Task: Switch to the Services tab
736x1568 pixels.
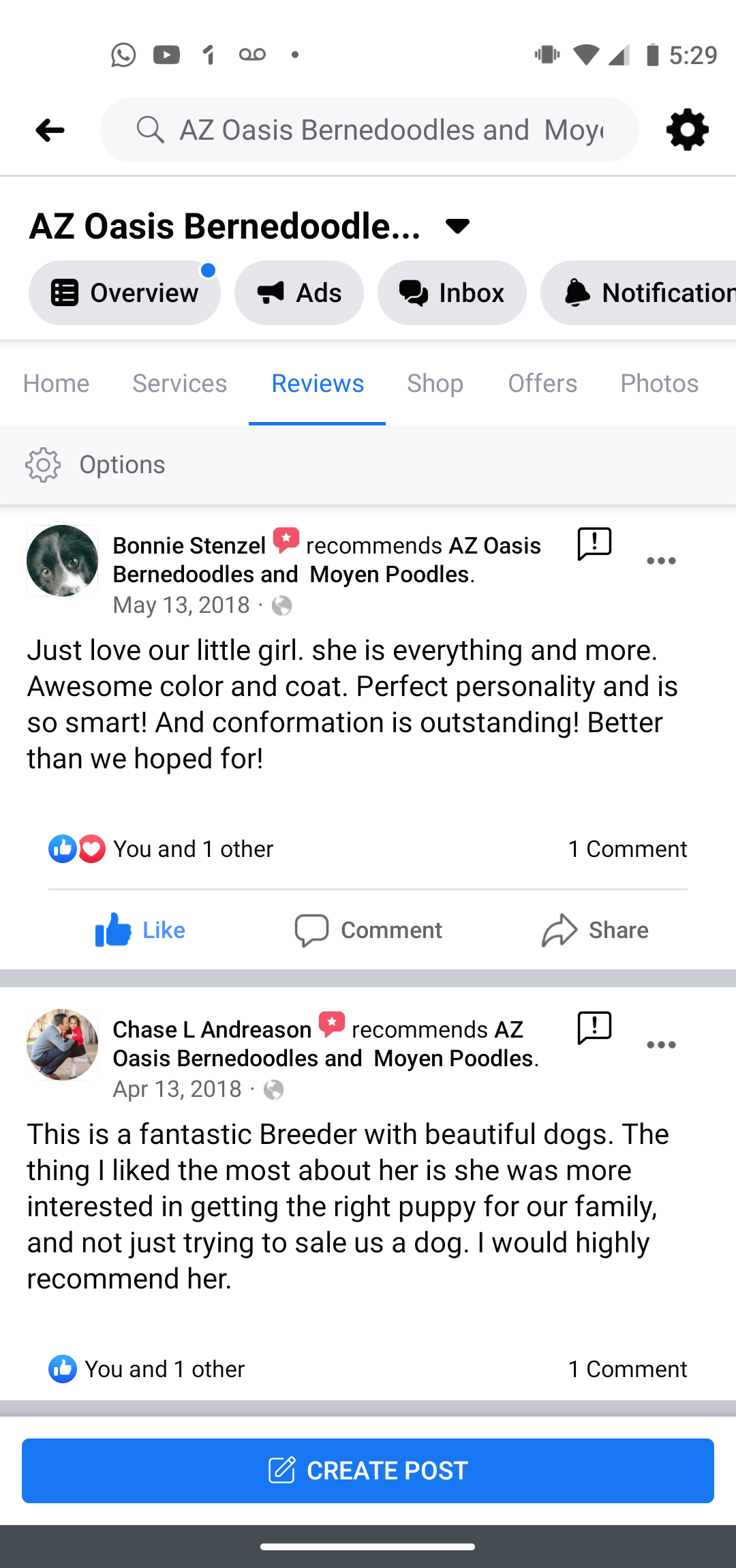Action: pos(179,383)
